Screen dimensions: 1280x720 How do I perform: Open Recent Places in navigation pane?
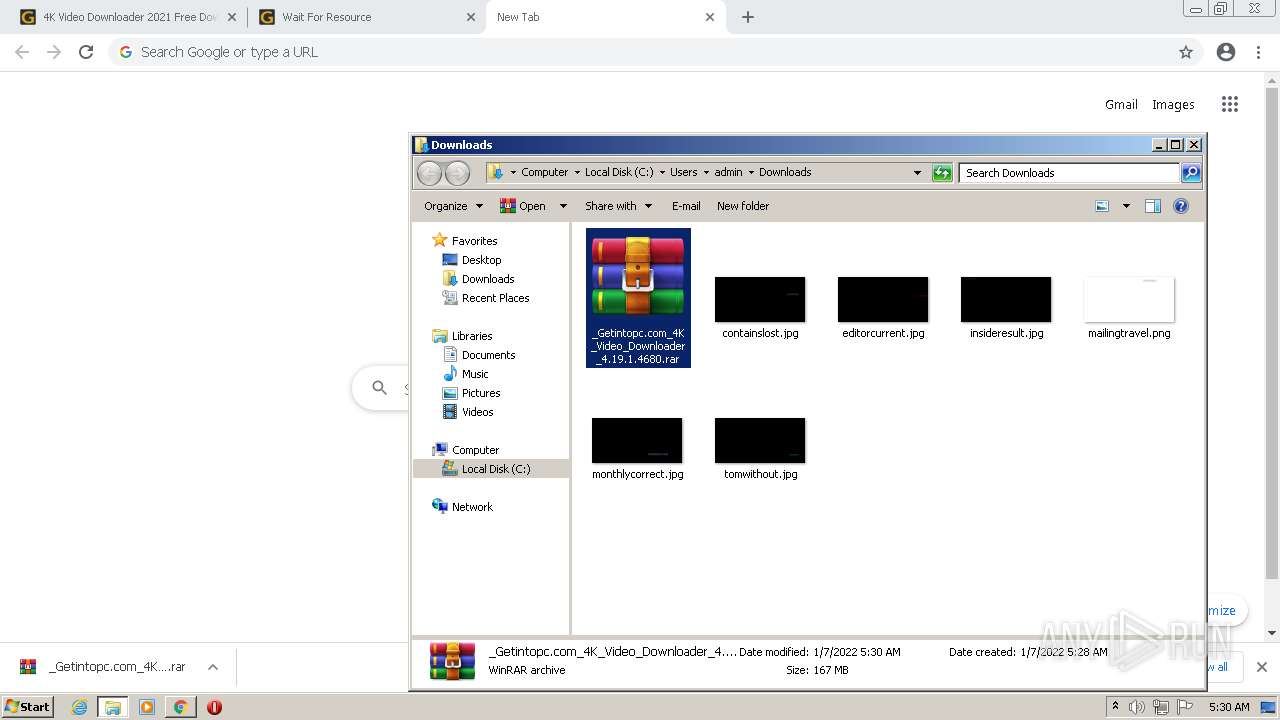click(495, 298)
